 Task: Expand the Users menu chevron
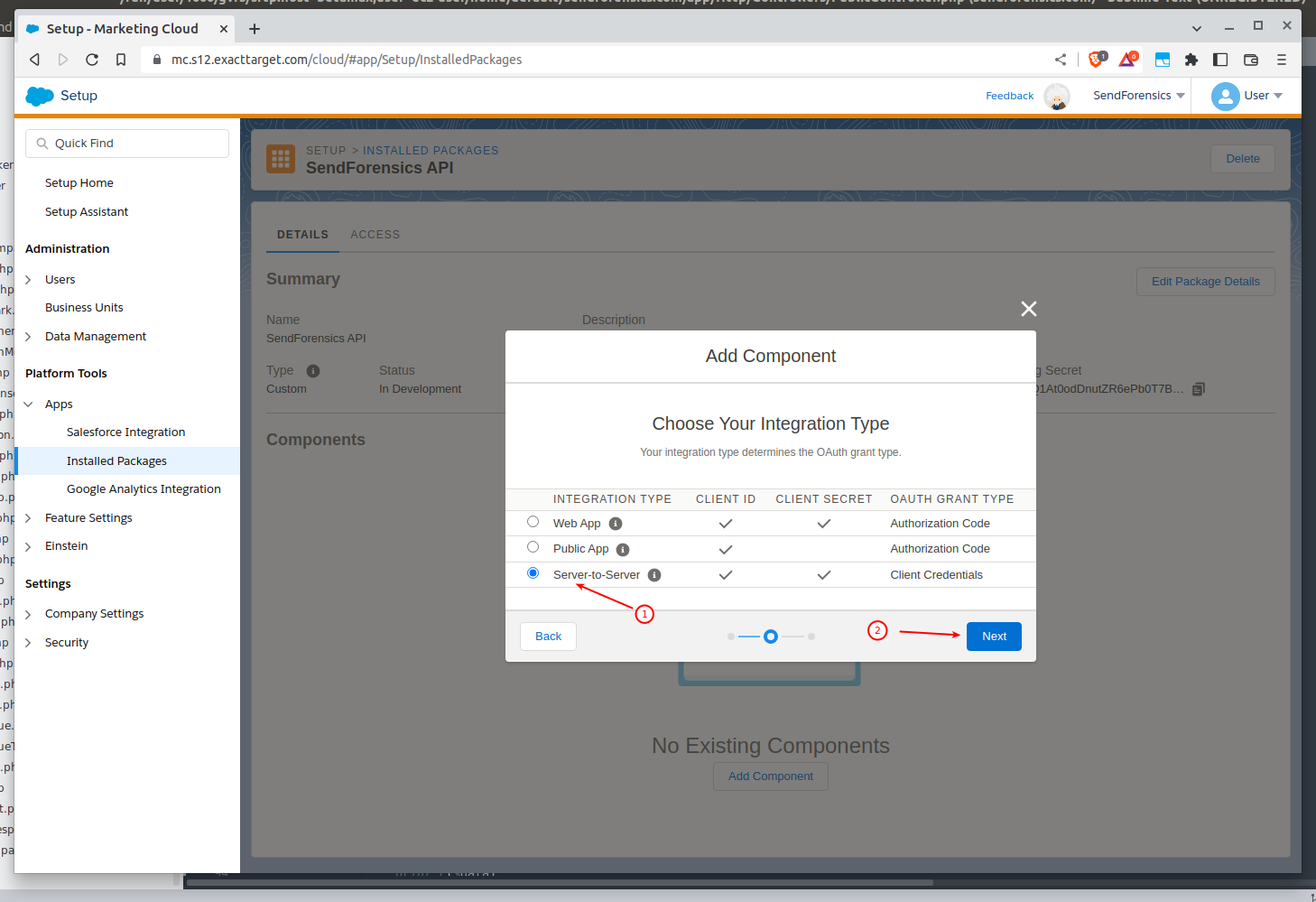(28, 280)
